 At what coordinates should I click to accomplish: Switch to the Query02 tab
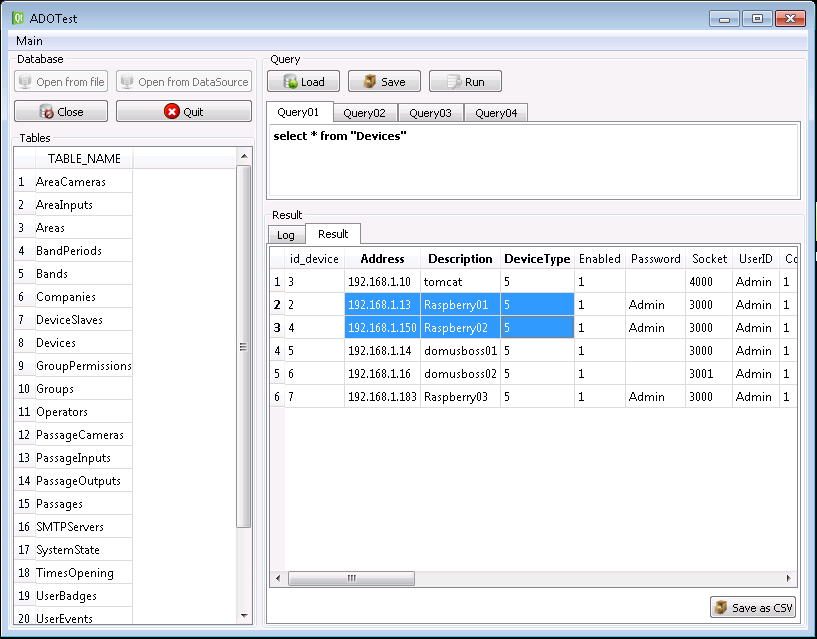(x=364, y=113)
